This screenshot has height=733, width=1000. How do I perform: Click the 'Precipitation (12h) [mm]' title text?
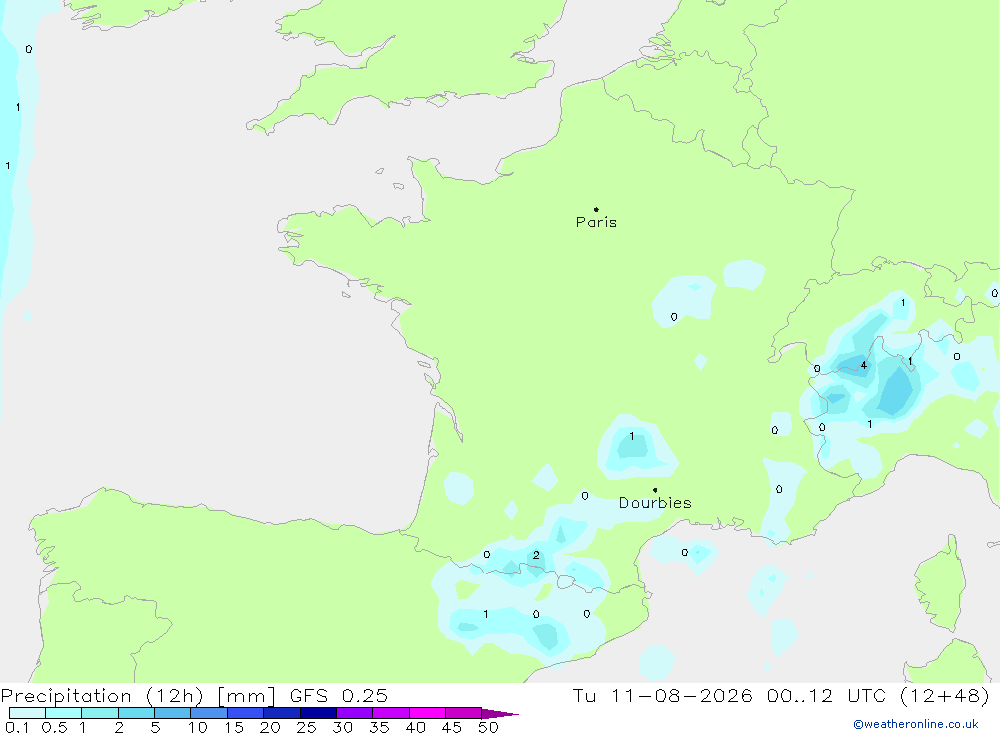tap(138, 695)
